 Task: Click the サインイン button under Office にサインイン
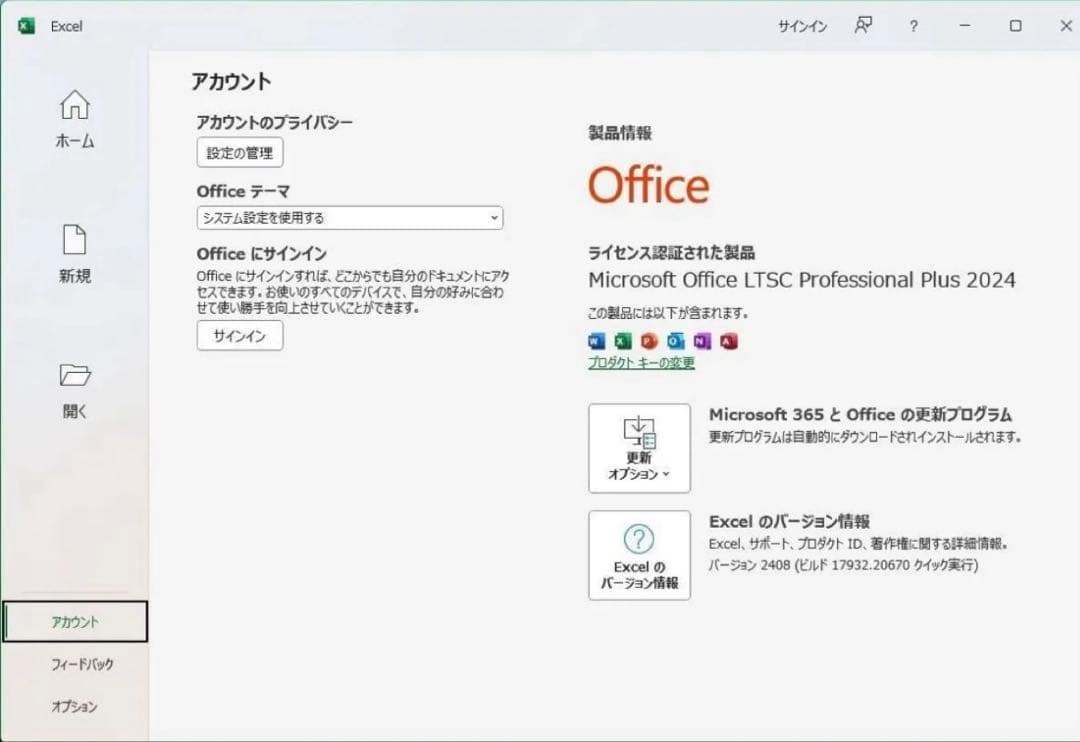[x=239, y=336]
